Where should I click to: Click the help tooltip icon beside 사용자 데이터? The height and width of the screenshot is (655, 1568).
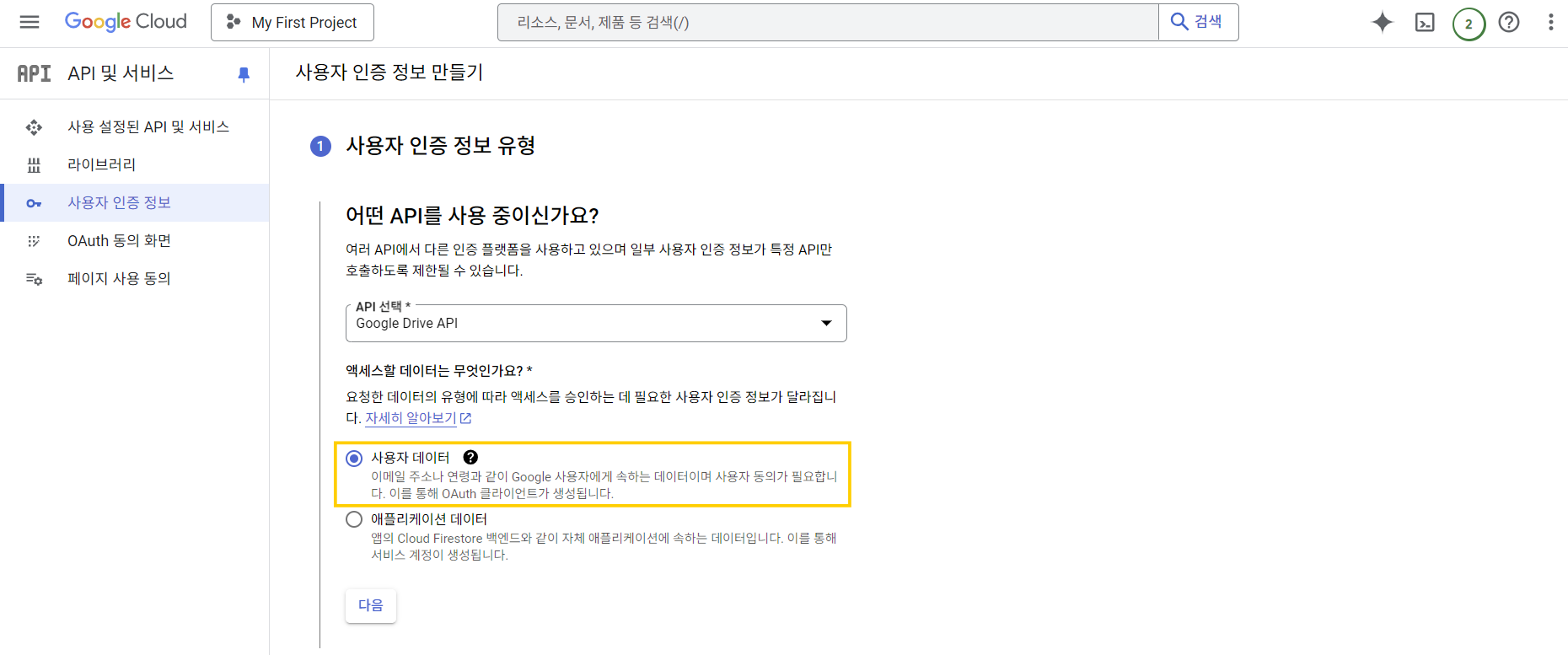(x=470, y=458)
